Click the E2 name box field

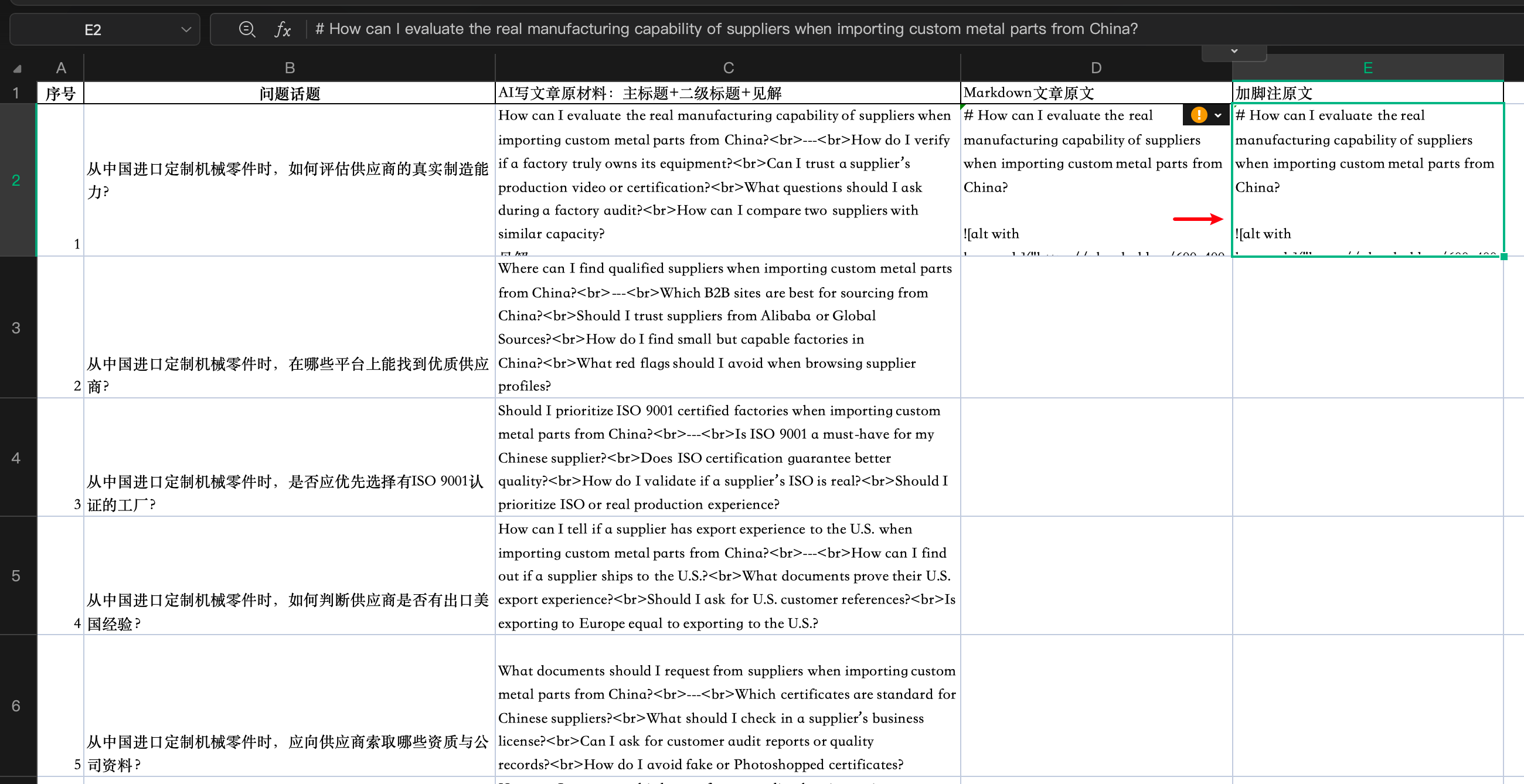(x=93, y=29)
